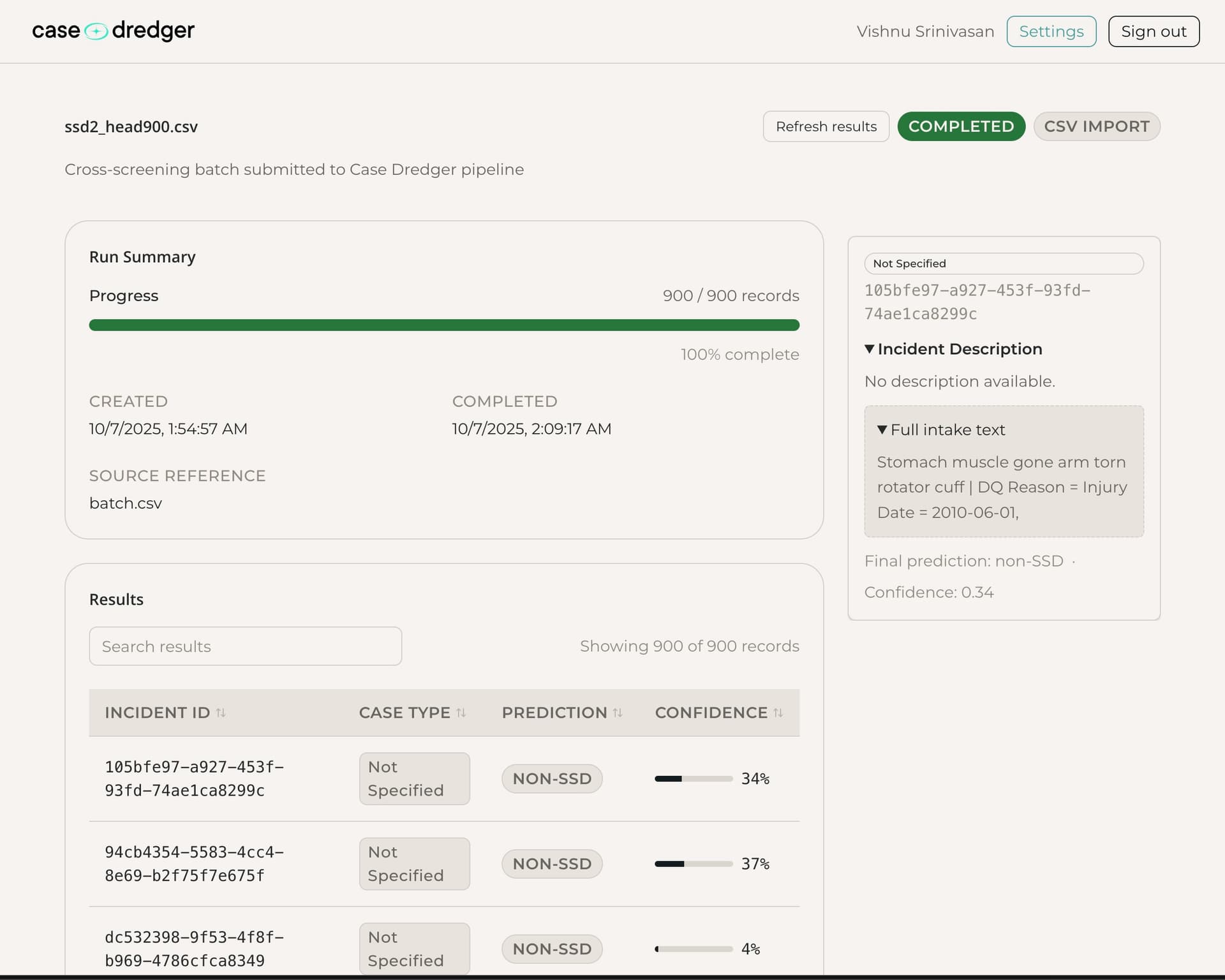Sort by Prediction column arrows
The width and height of the screenshot is (1225, 980).
618,713
